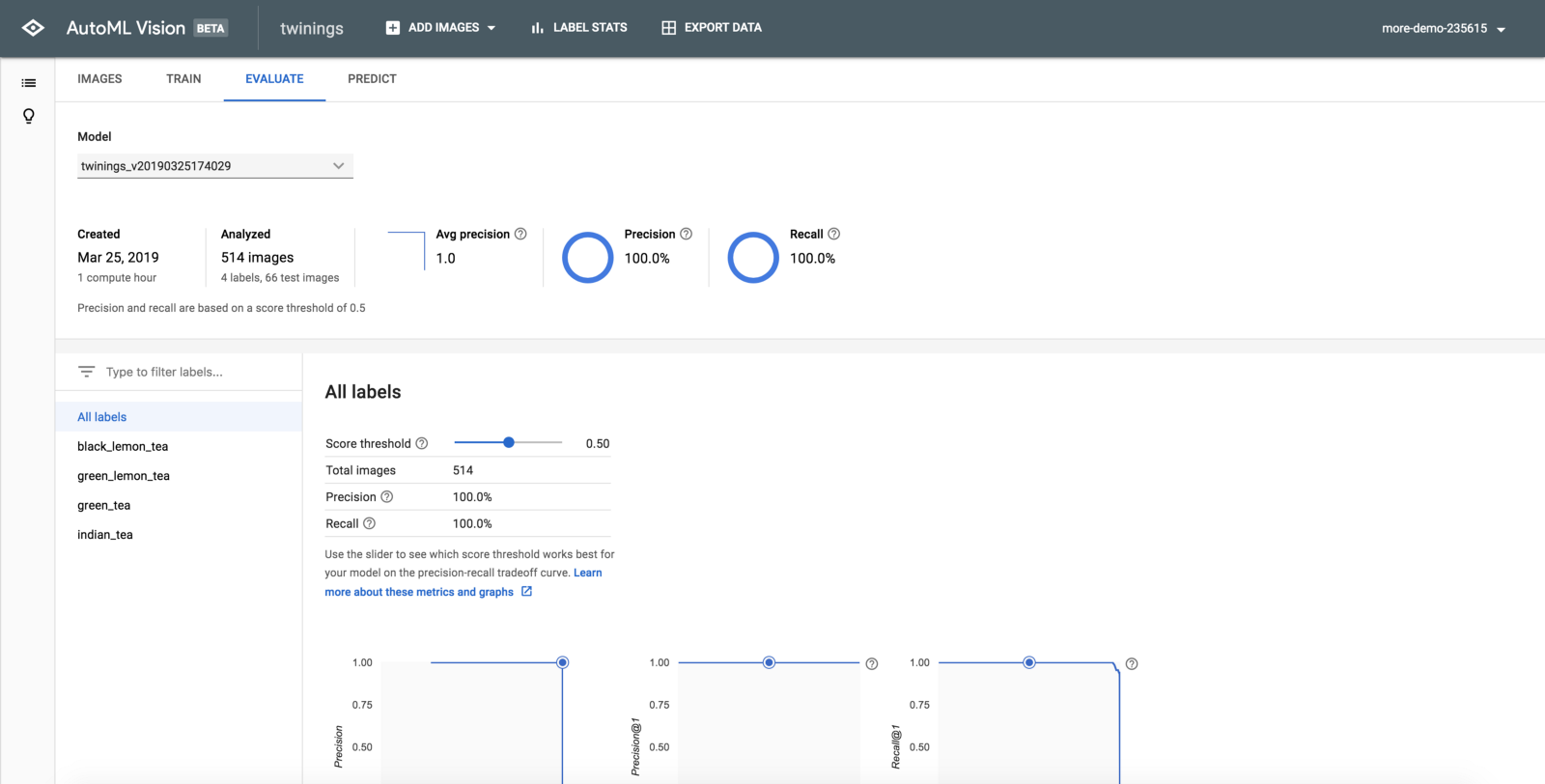
Task: Click the 514 images analyzed text
Action: [x=257, y=258]
